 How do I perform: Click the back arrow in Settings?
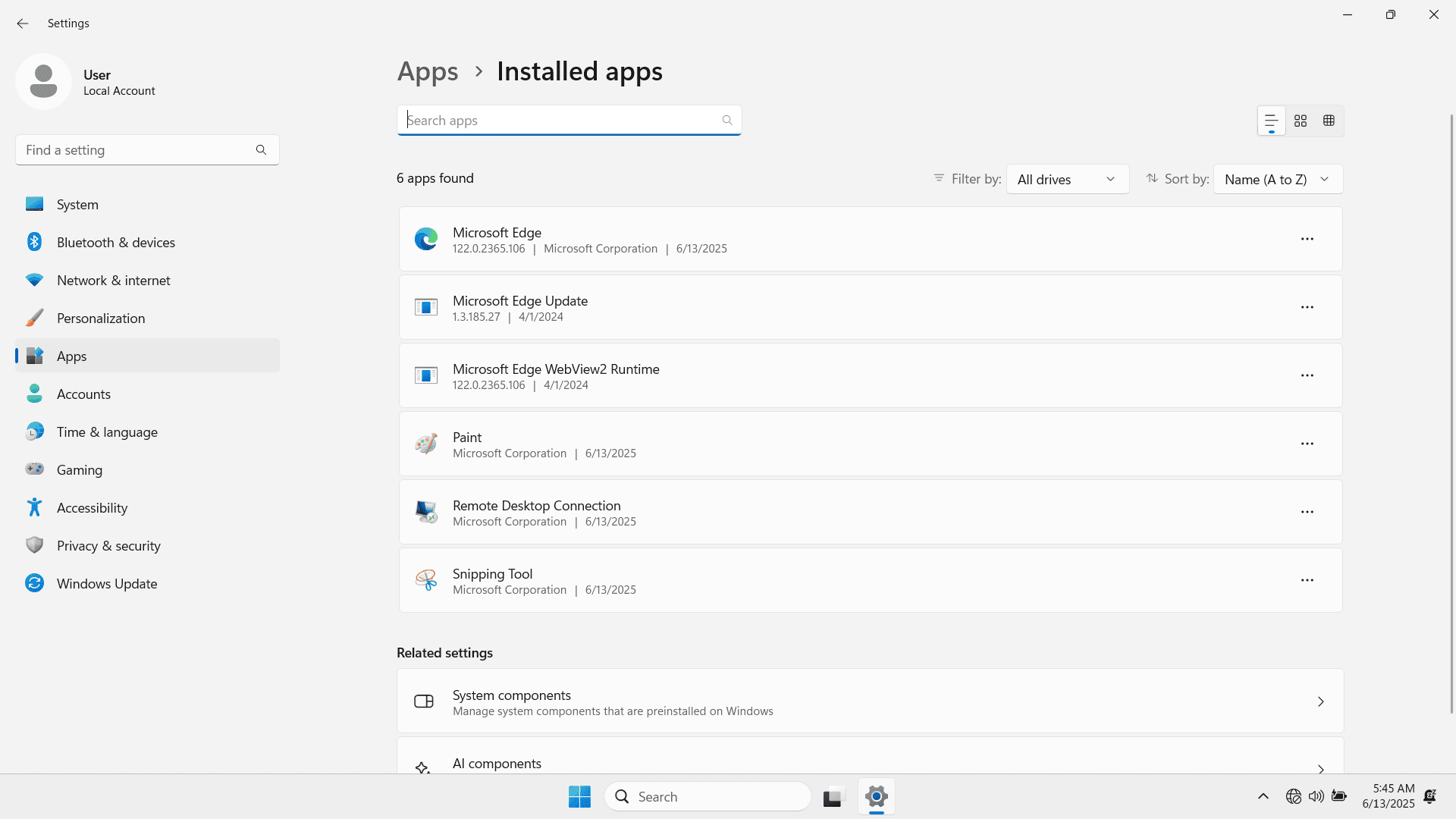(x=23, y=24)
